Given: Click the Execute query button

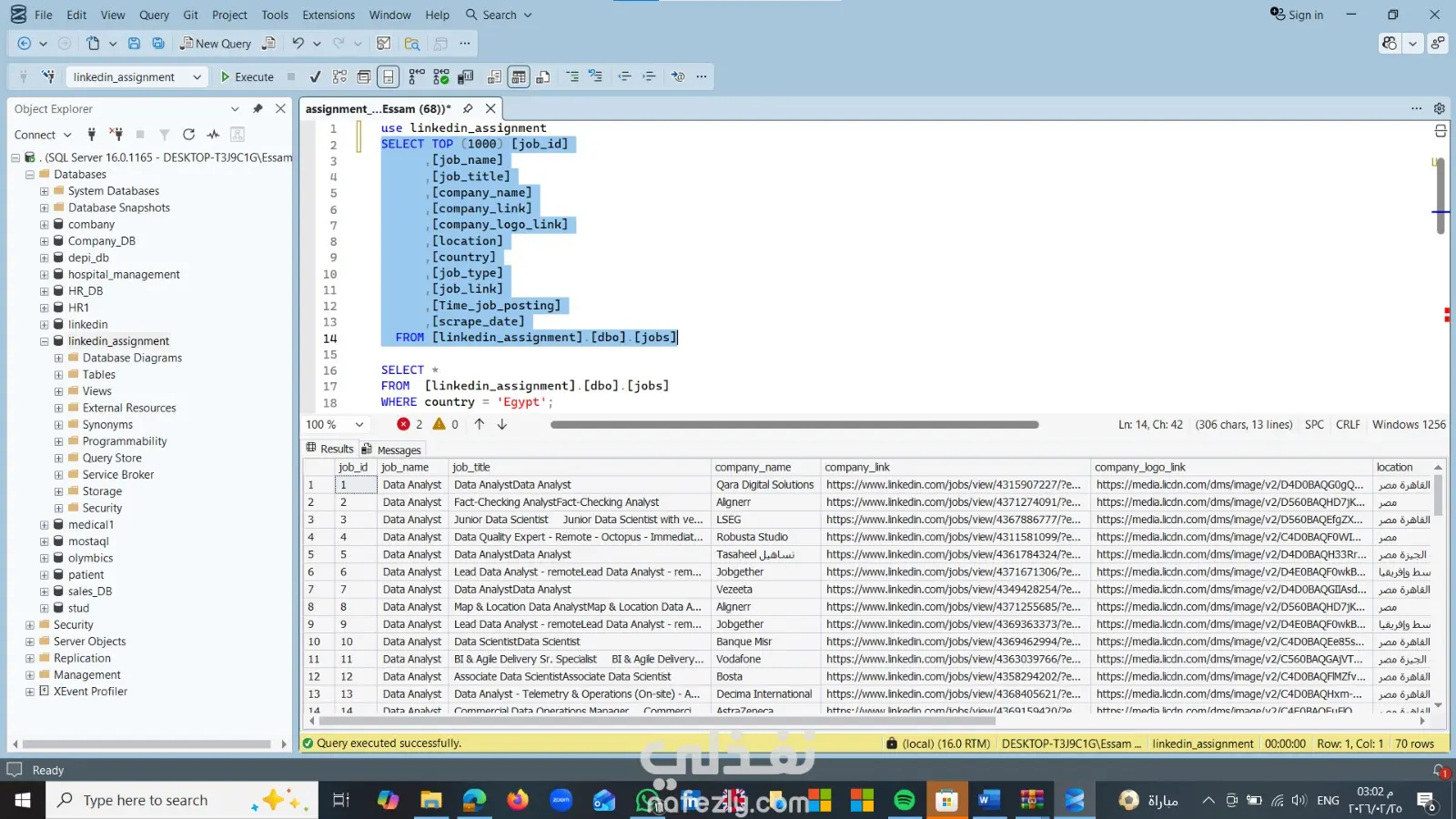Looking at the screenshot, I should (x=247, y=77).
